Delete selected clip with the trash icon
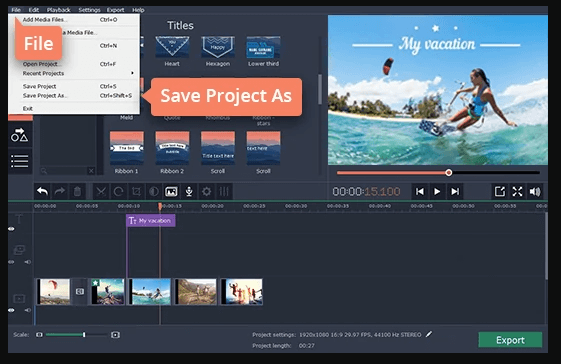The width and height of the screenshot is (561, 364). [x=77, y=191]
